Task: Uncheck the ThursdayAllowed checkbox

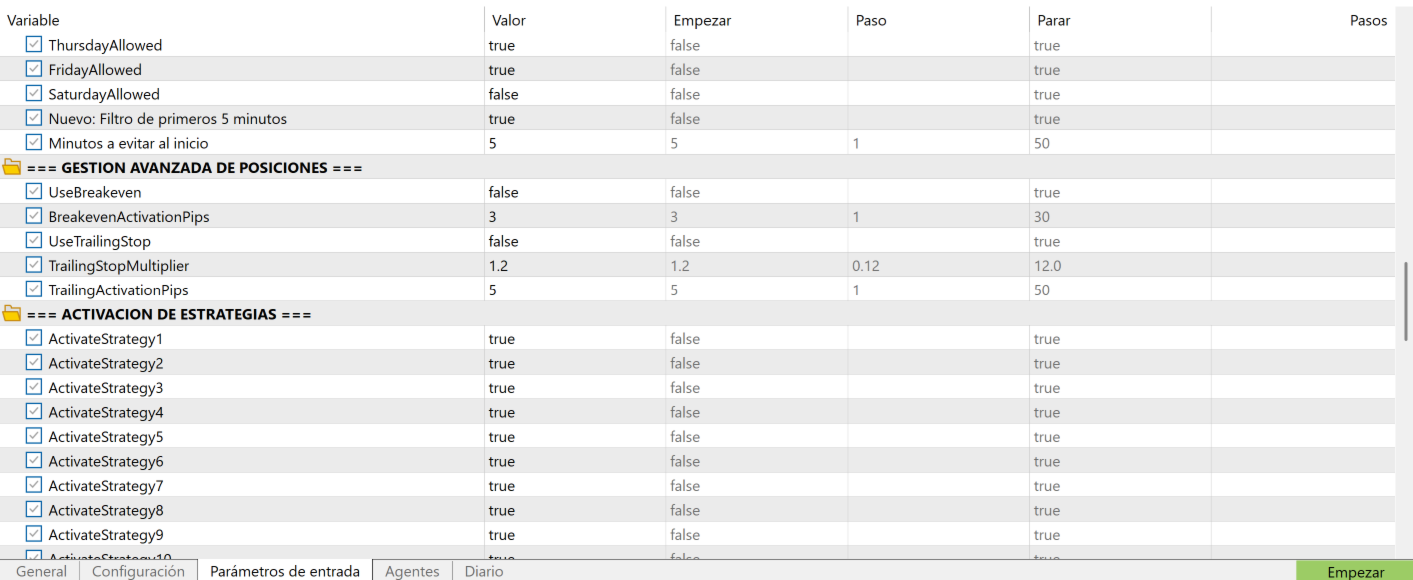Action: click(x=34, y=45)
